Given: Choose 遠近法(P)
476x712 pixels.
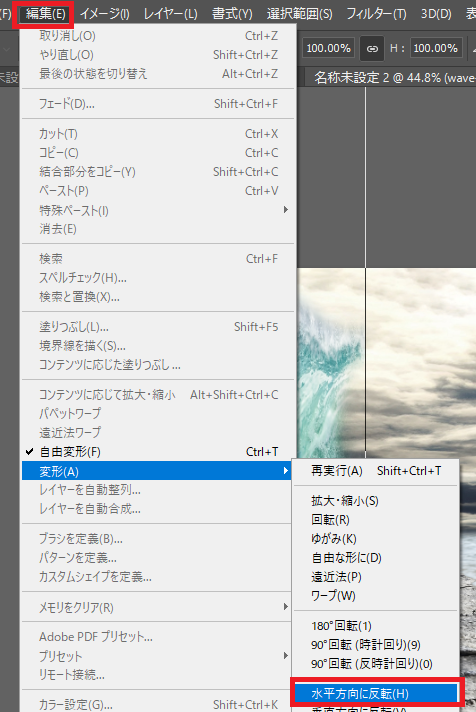Looking at the screenshot, I should 376,577.
